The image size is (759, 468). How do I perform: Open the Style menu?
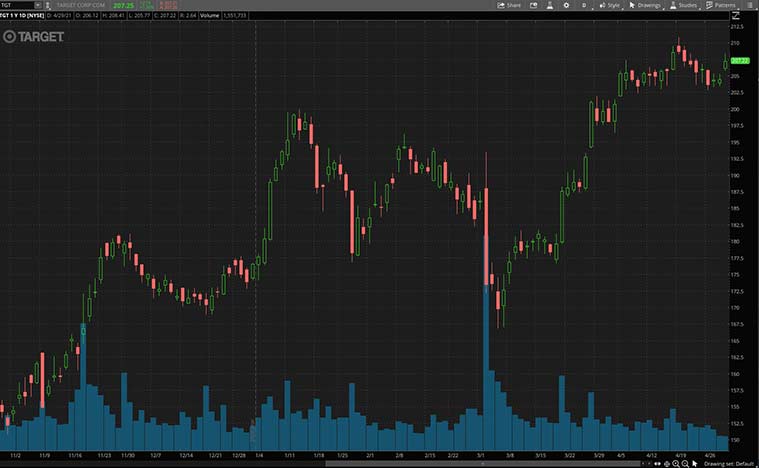pyautogui.click(x=609, y=5)
